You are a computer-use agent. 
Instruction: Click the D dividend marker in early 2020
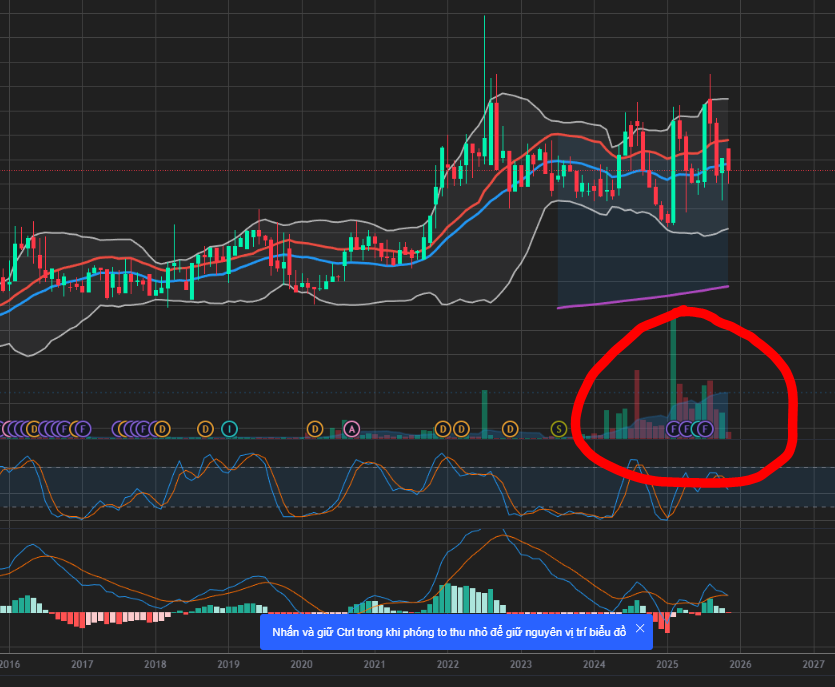[315, 429]
